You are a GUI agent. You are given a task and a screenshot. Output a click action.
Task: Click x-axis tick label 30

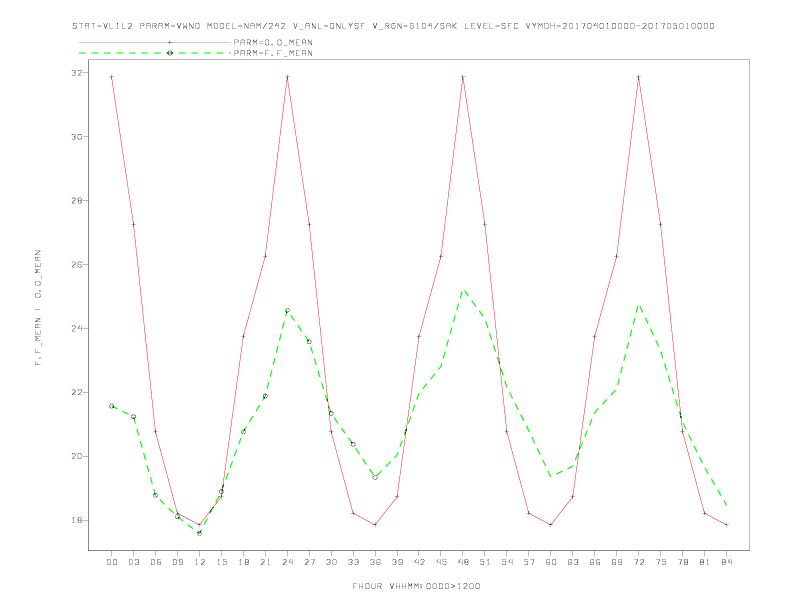click(x=331, y=562)
